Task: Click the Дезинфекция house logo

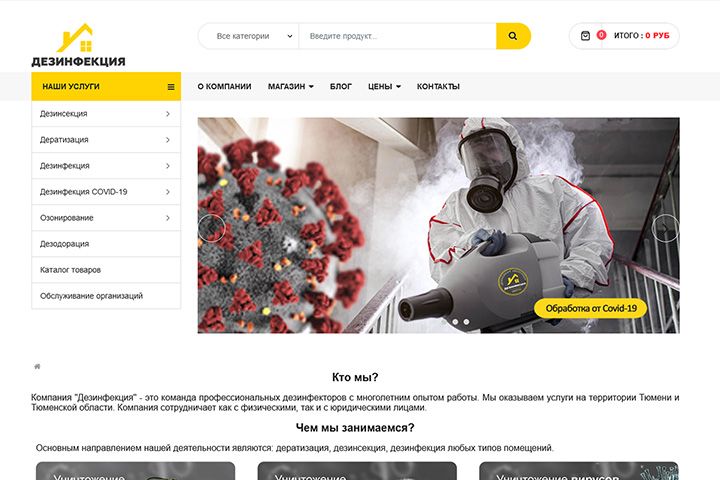Action: pyautogui.click(x=78, y=45)
